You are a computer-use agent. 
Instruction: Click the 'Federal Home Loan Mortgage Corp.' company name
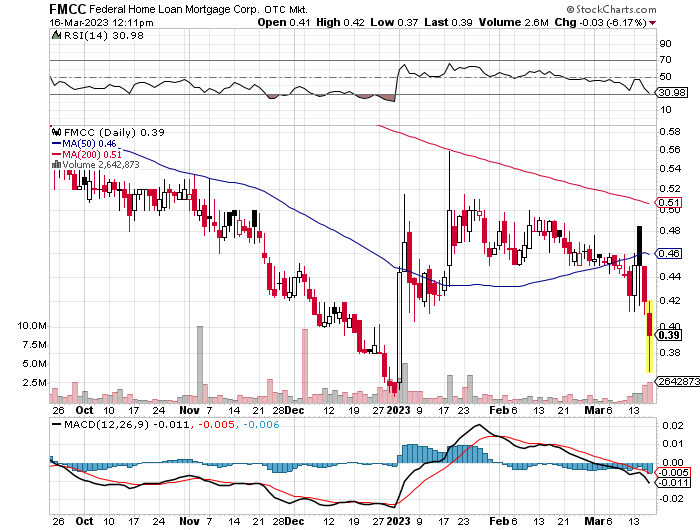tap(174, 9)
